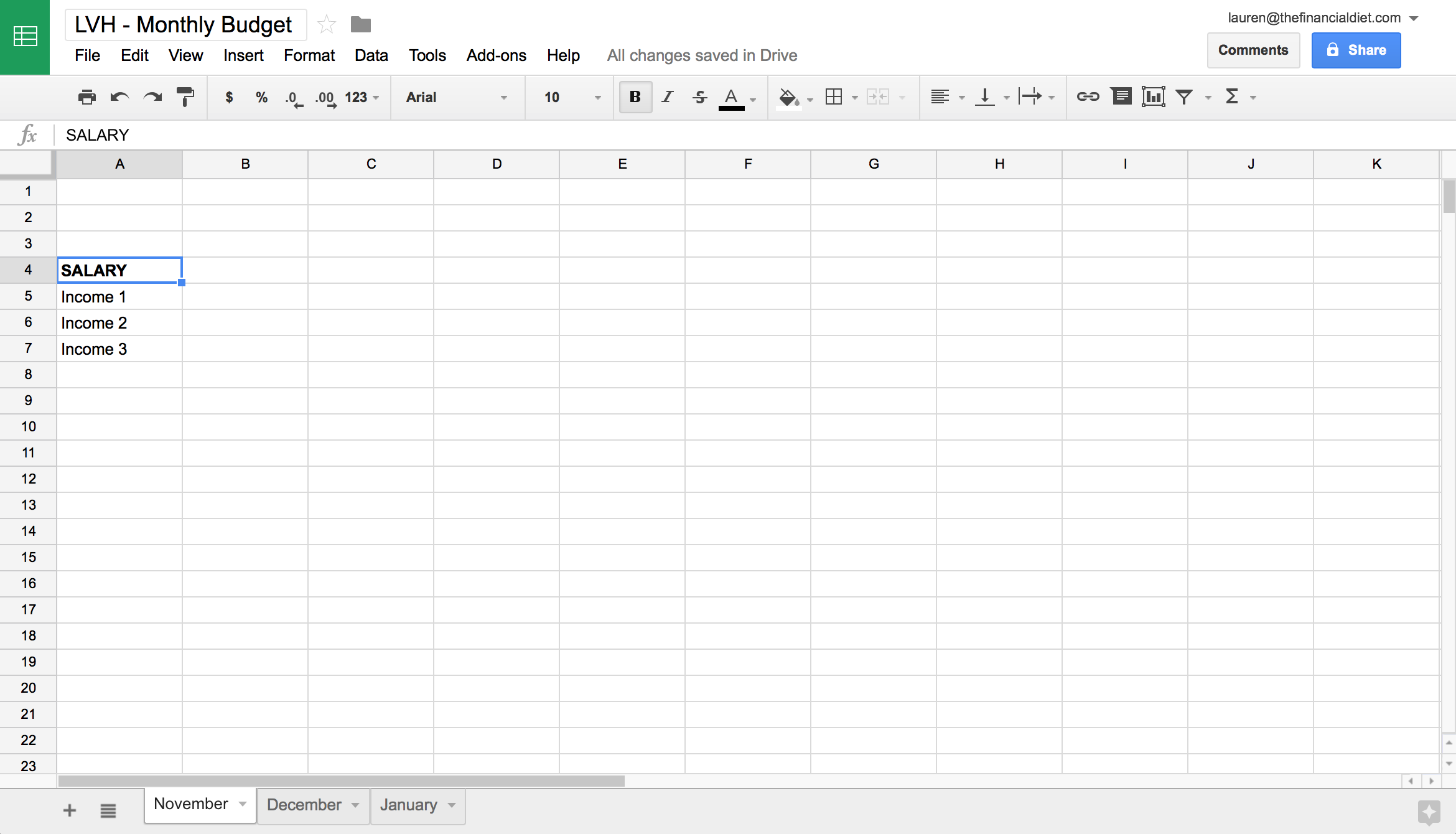Click the borders icon in toolbar
This screenshot has width=1456, height=834.
[x=833, y=97]
